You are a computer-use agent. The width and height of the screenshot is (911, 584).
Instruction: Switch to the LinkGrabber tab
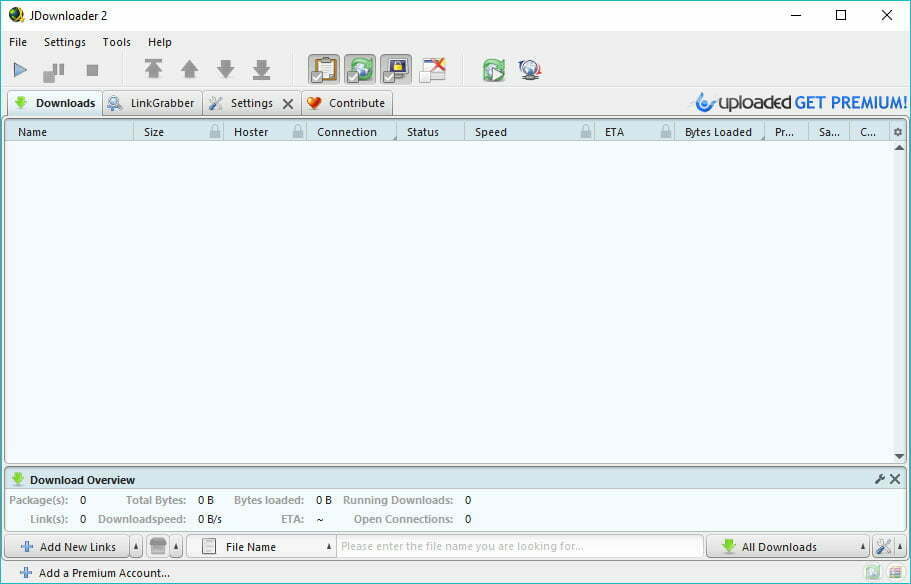click(x=153, y=103)
